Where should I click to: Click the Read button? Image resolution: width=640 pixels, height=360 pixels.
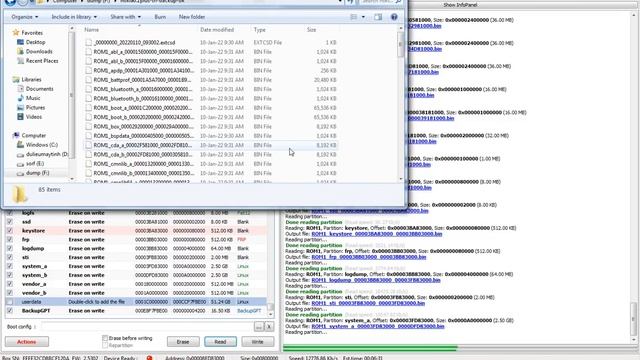point(220,342)
